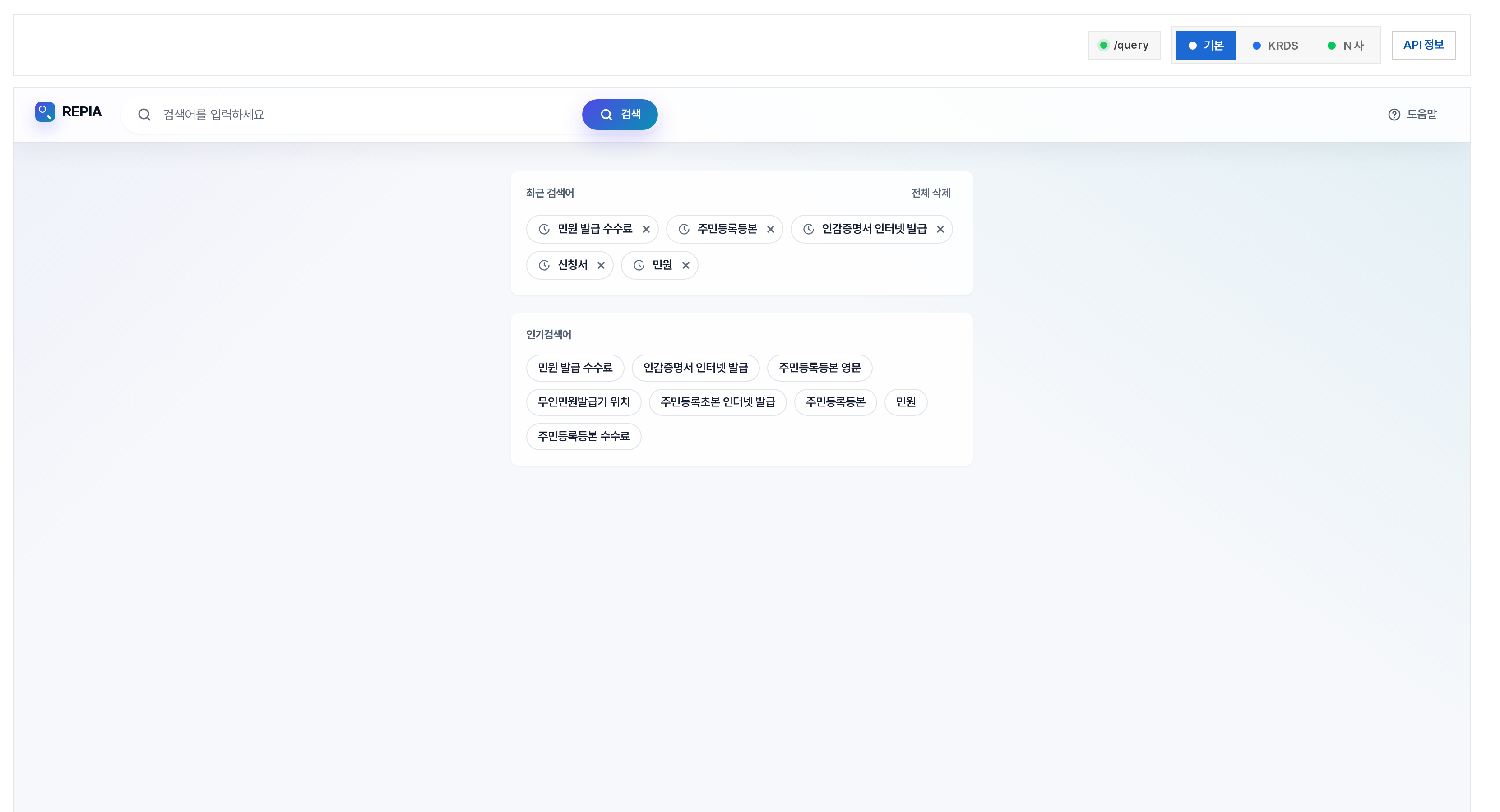Click clock icon of recent 인감증명서 인터넷 발급

click(x=808, y=229)
